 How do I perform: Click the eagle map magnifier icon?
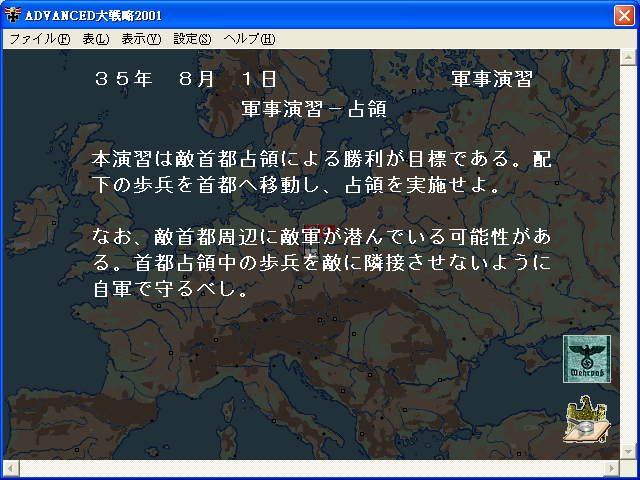587,419
